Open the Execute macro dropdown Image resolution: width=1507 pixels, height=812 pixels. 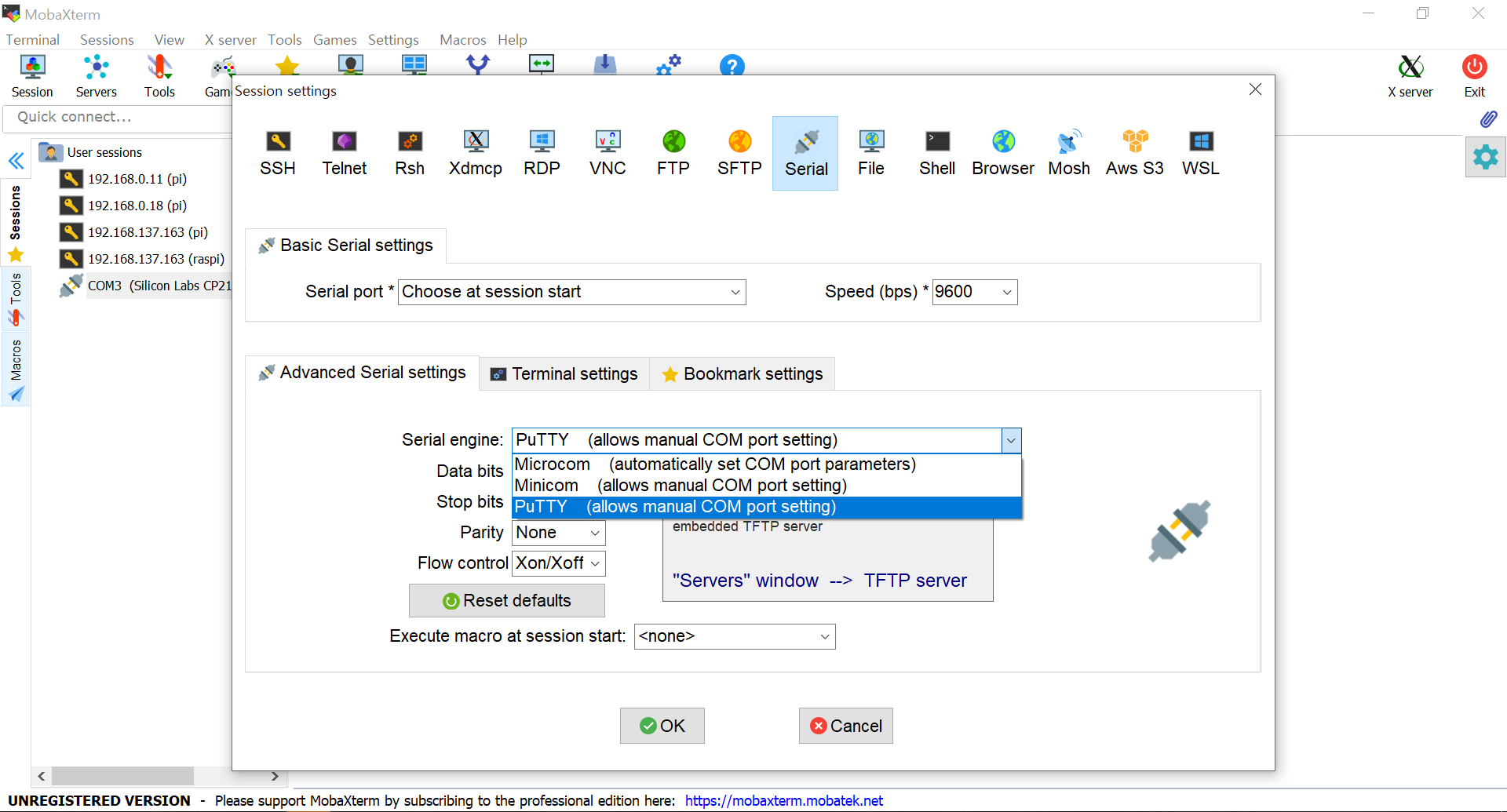pyautogui.click(x=735, y=636)
